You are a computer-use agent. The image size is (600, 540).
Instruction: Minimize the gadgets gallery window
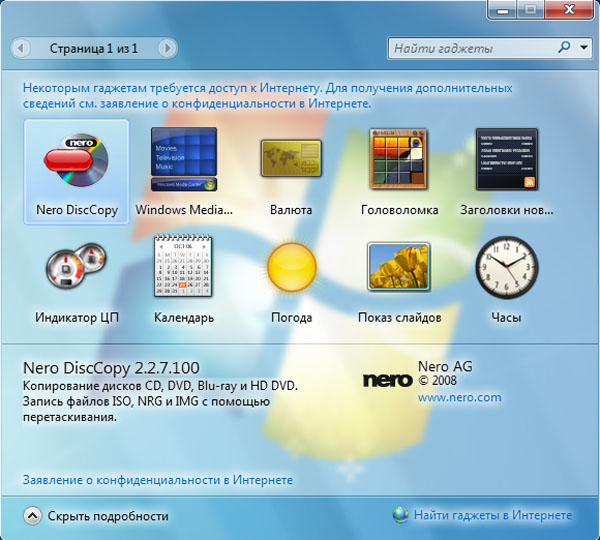tap(503, 10)
